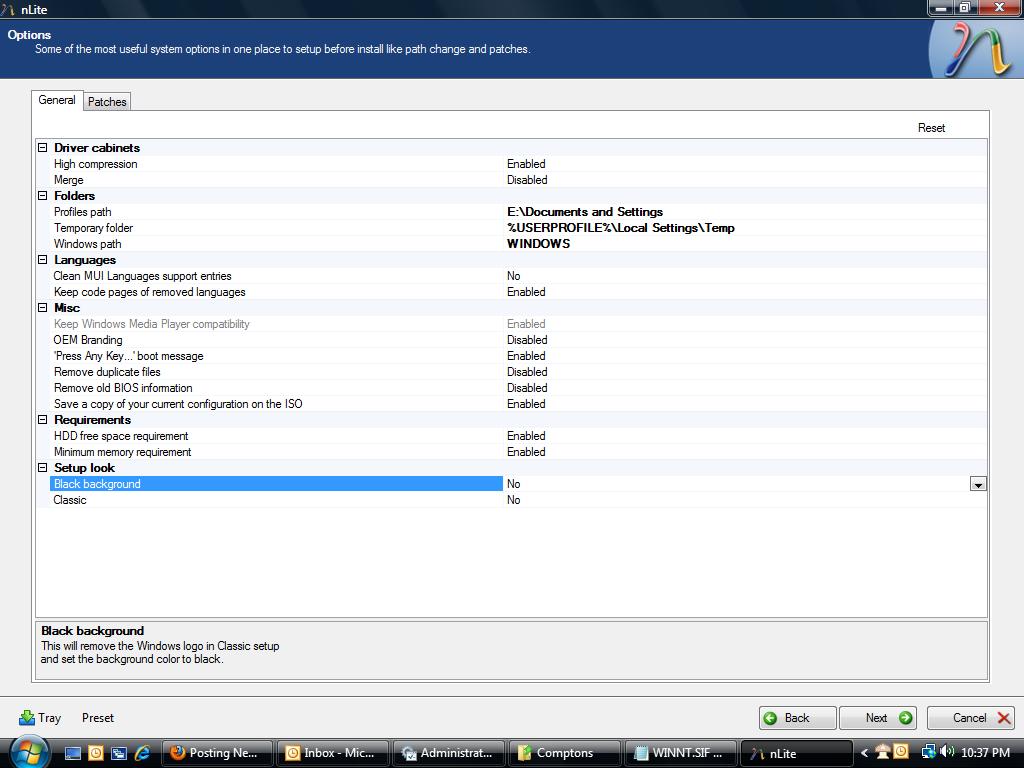Switch to the Comptons taskbar window

pos(564,753)
